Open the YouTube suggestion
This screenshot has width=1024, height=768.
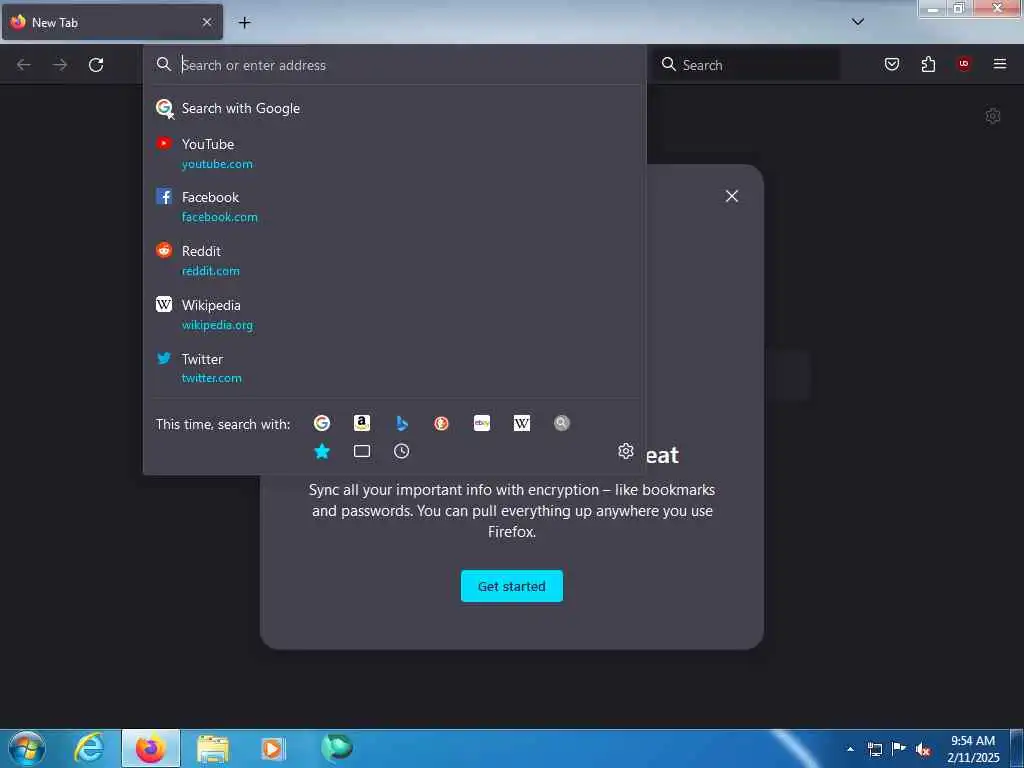coord(394,153)
